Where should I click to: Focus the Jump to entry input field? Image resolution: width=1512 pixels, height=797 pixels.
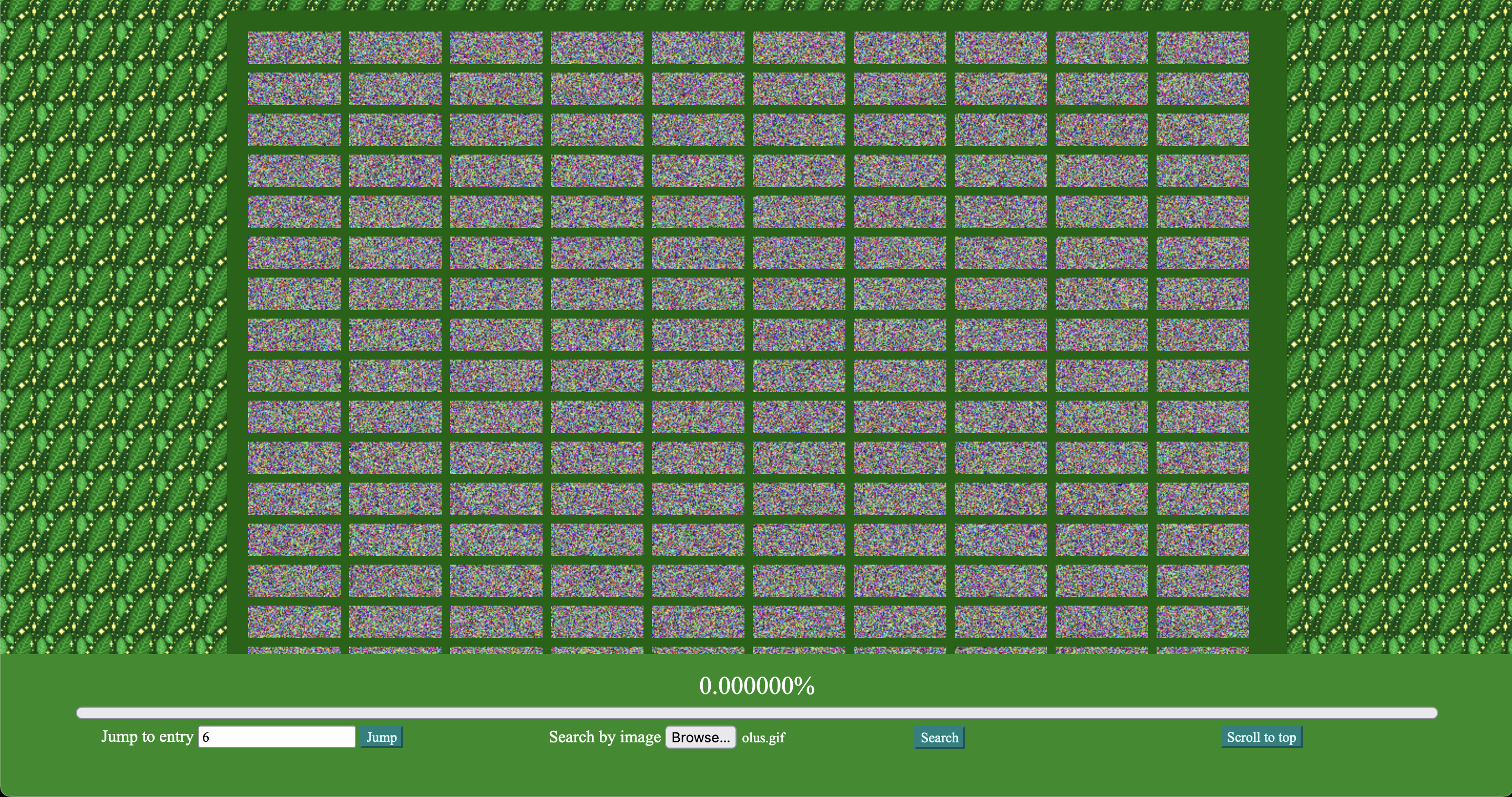click(x=277, y=737)
